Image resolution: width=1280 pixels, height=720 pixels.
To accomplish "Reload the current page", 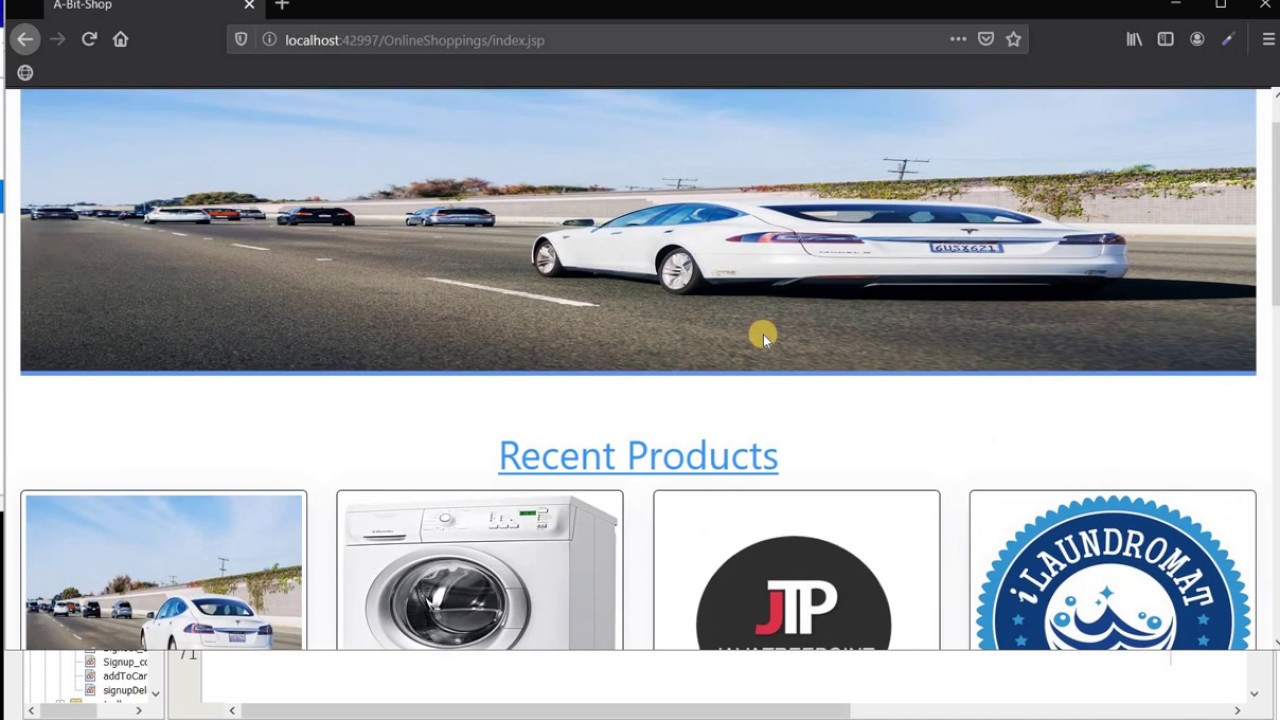I will point(89,39).
